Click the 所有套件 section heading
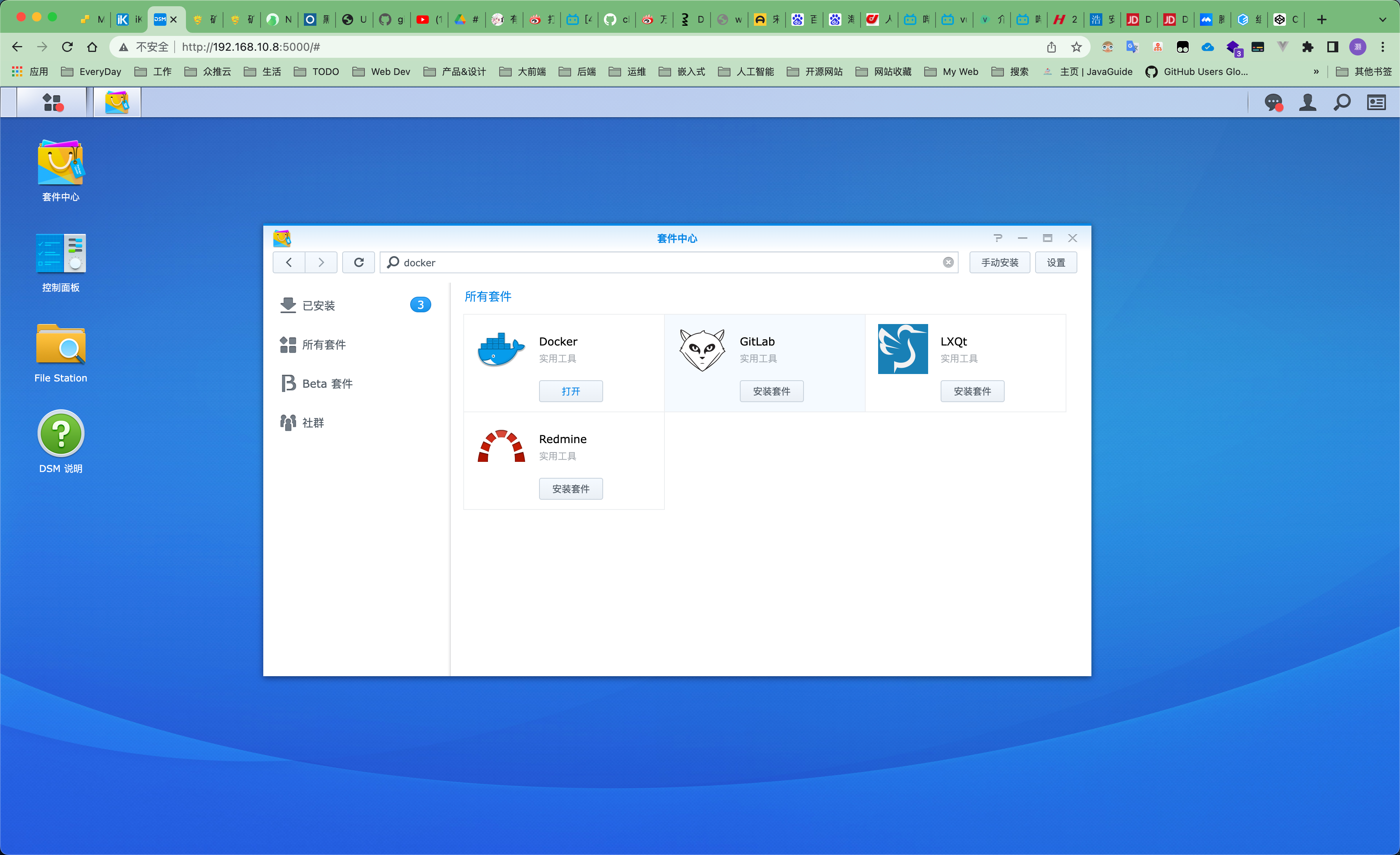The height and width of the screenshot is (855, 1400). tap(488, 296)
